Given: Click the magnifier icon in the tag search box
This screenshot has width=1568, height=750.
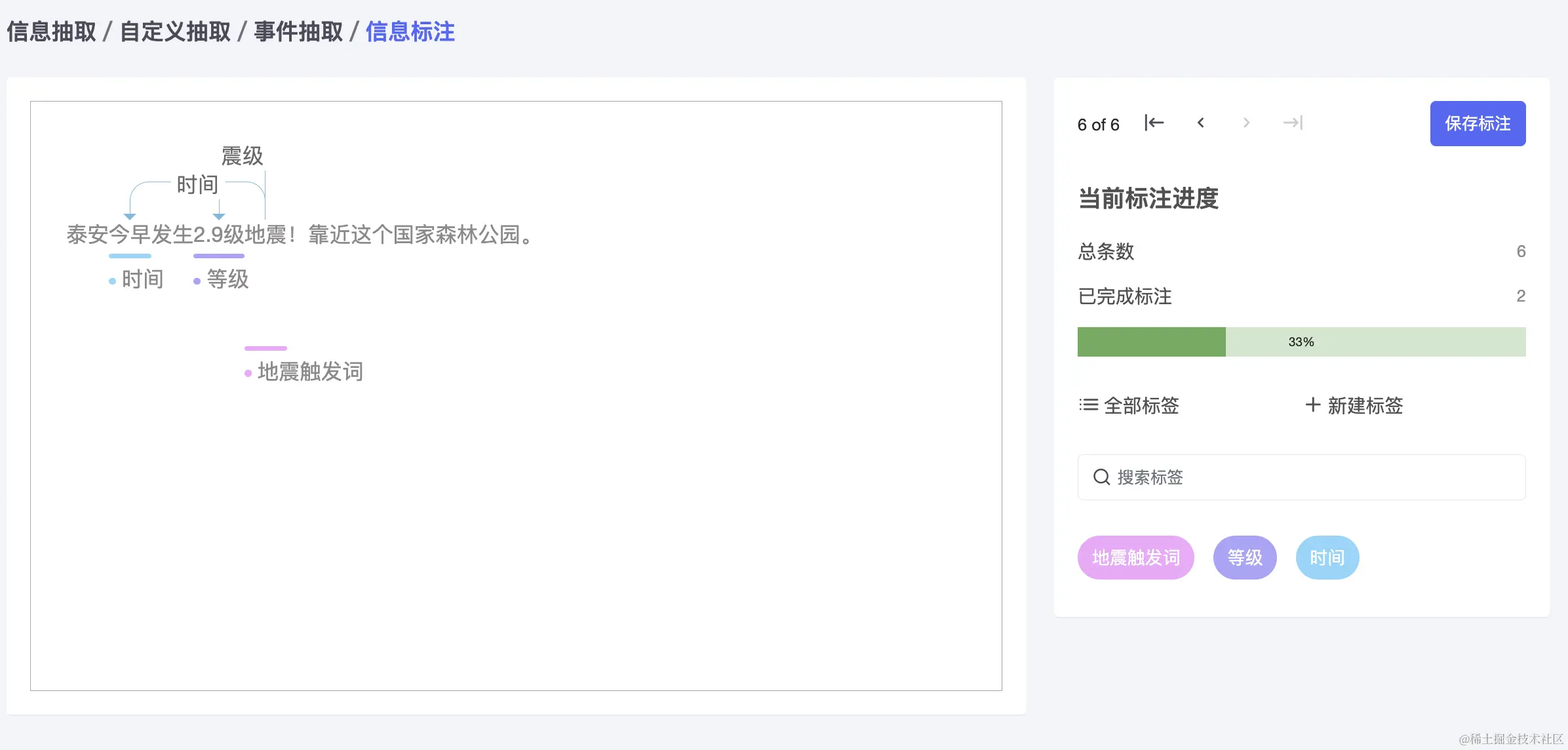Looking at the screenshot, I should tap(1102, 477).
